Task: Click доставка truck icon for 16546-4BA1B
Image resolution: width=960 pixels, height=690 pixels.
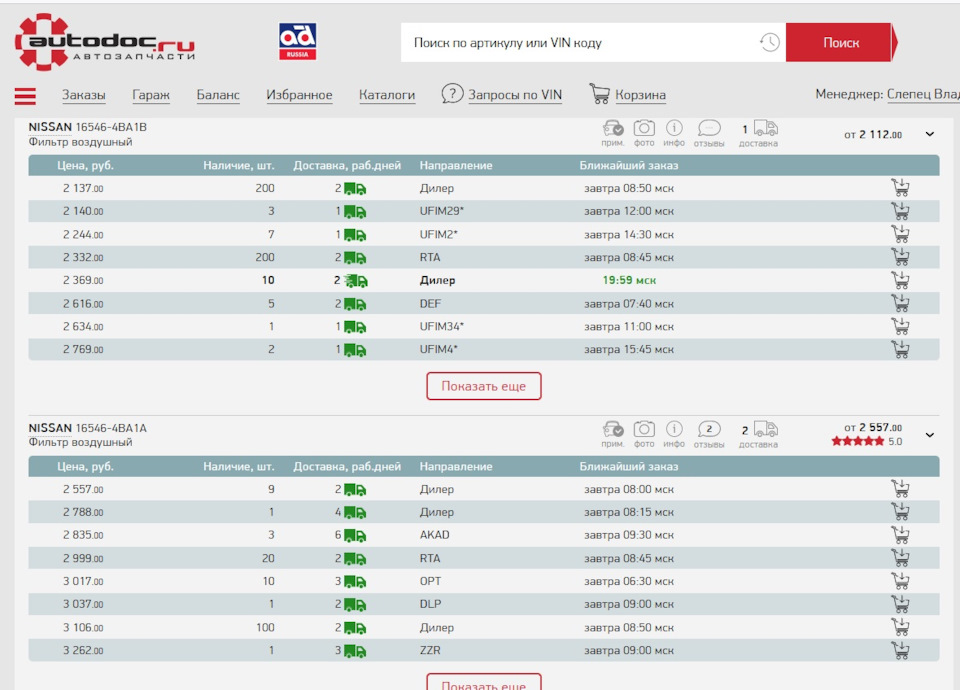Action: (765, 128)
